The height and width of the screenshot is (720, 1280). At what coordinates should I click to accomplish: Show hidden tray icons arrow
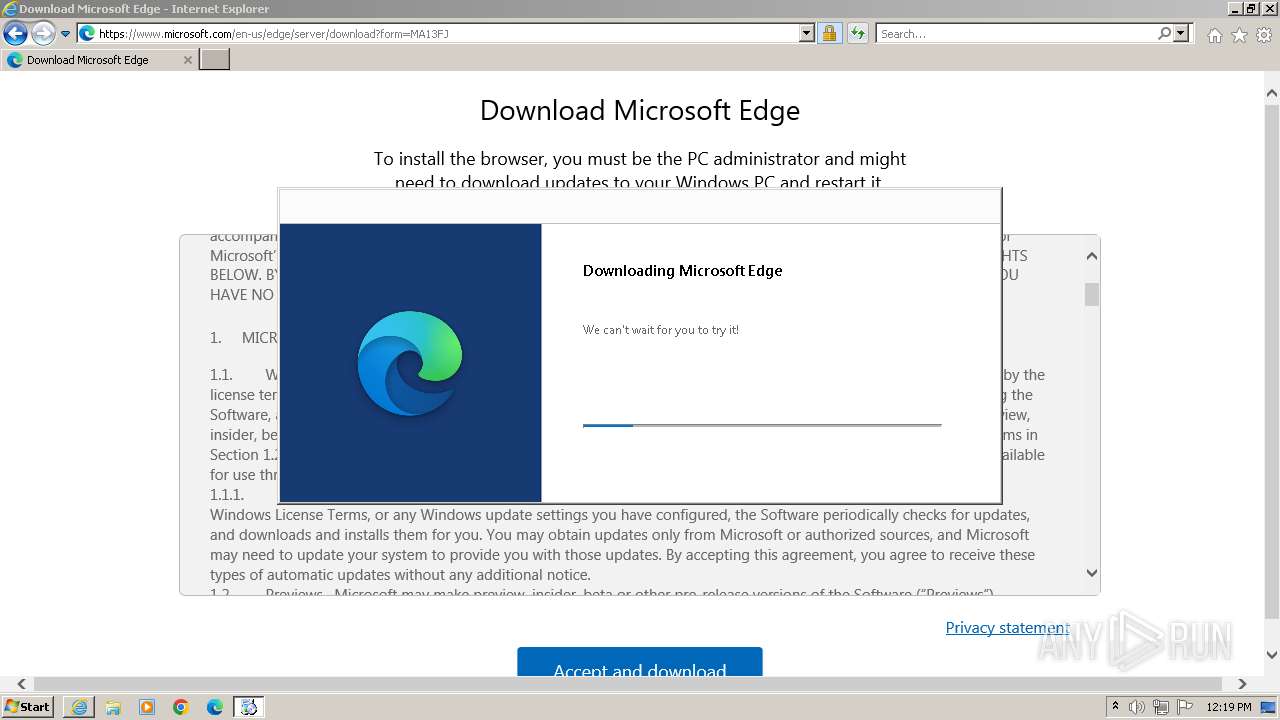(1115, 707)
